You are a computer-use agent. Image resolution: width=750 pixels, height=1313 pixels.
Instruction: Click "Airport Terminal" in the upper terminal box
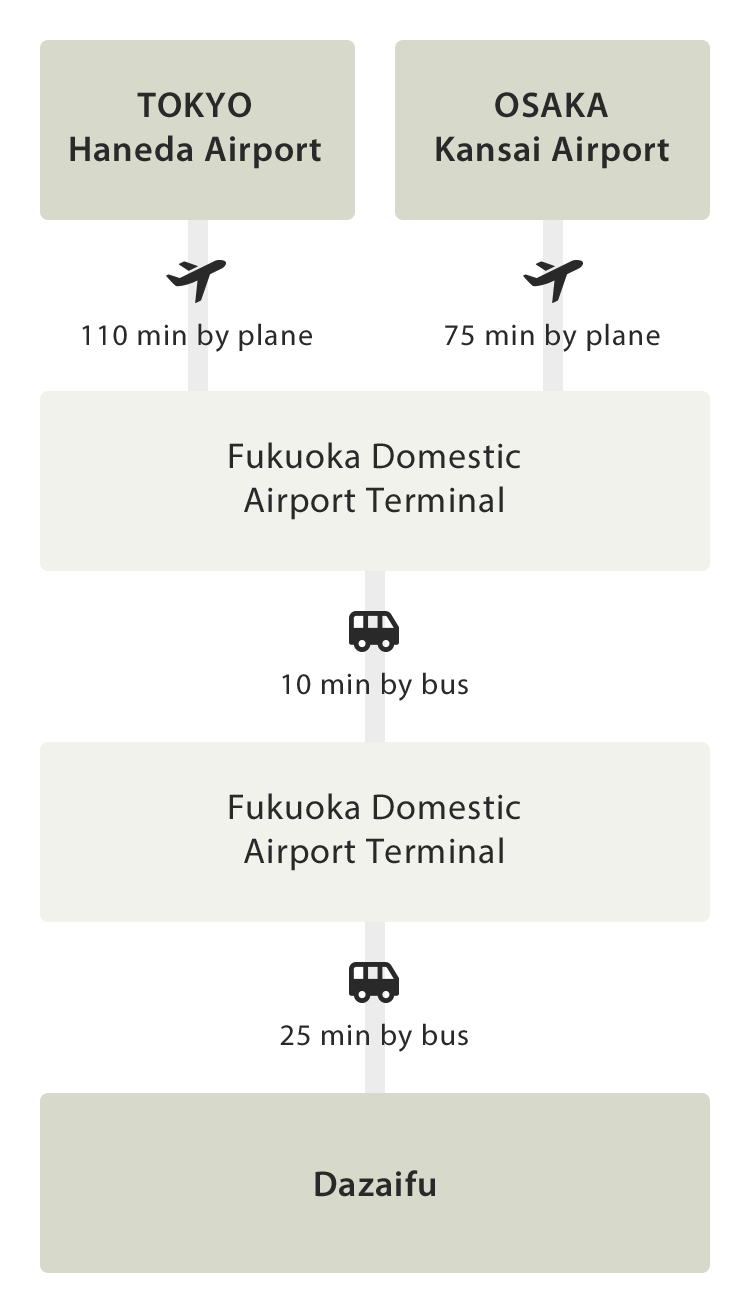click(x=374, y=501)
